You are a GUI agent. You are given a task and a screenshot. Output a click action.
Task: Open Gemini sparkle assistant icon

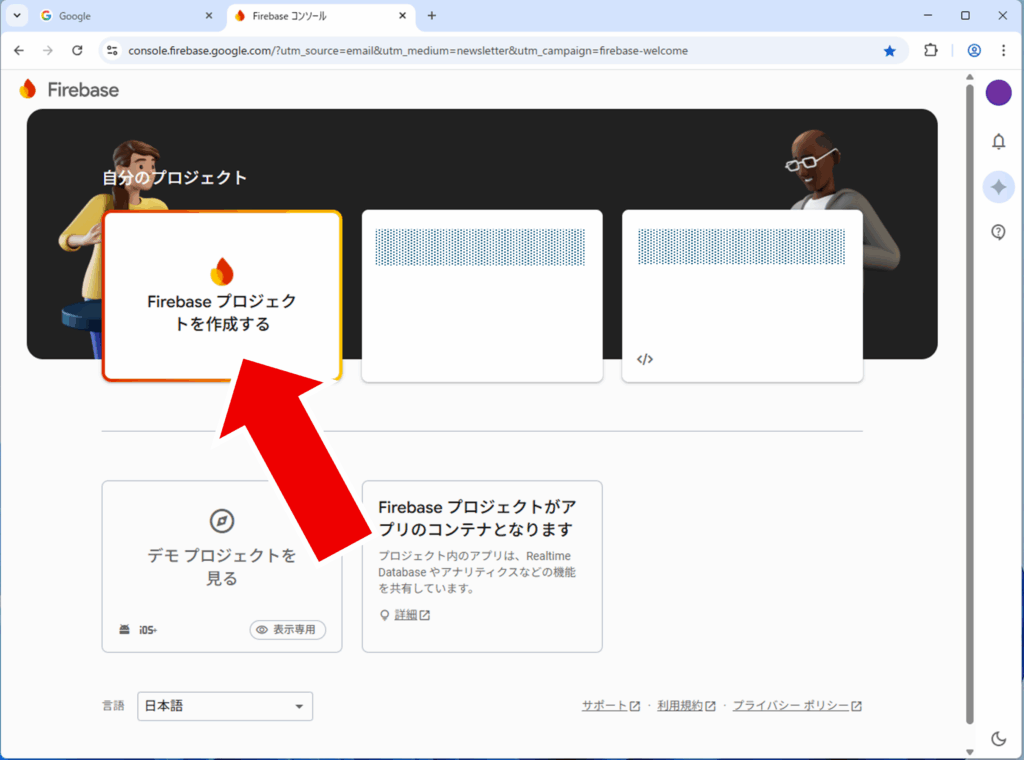(x=998, y=187)
